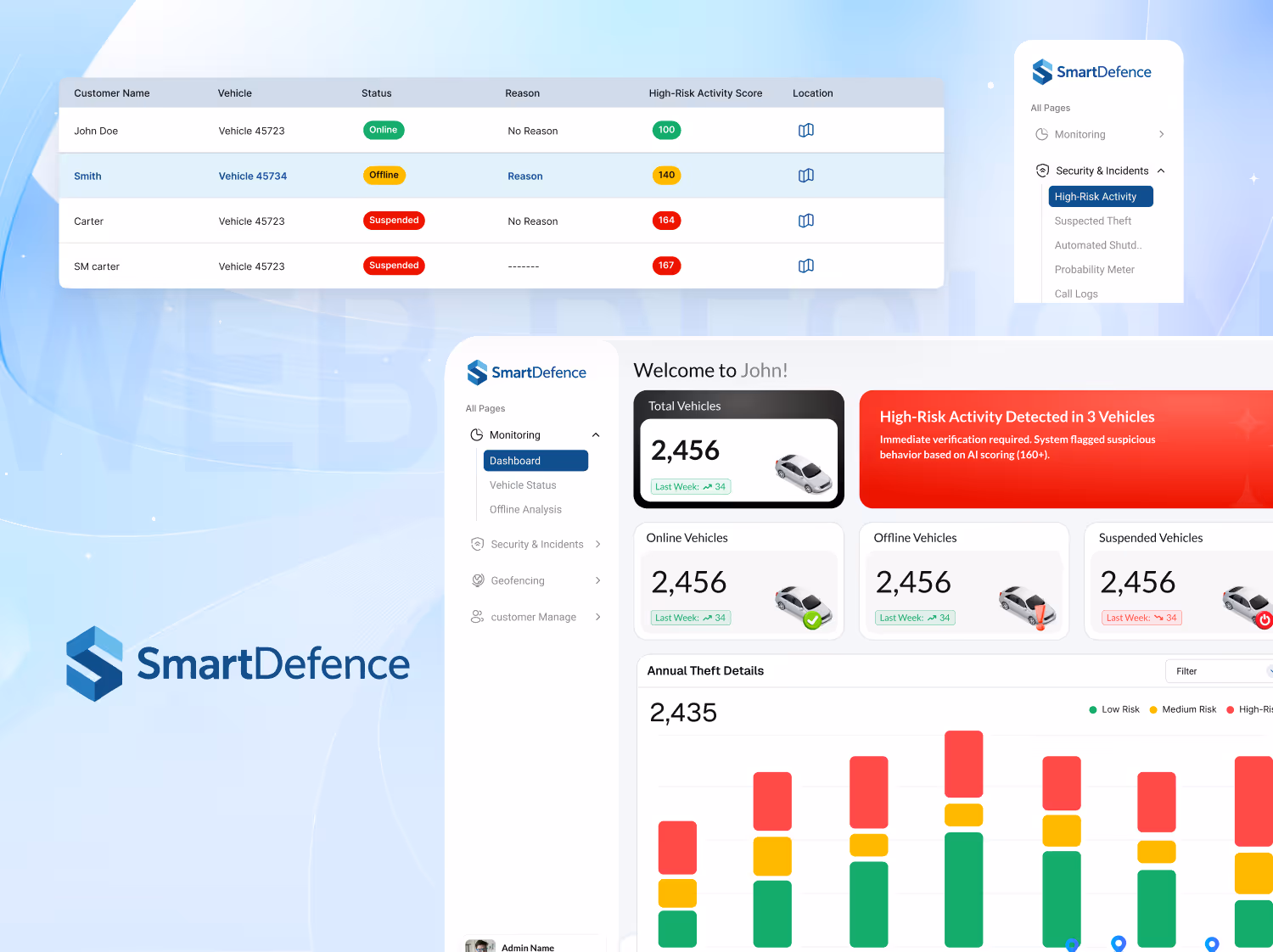Open map location for John Doe row

click(x=805, y=131)
